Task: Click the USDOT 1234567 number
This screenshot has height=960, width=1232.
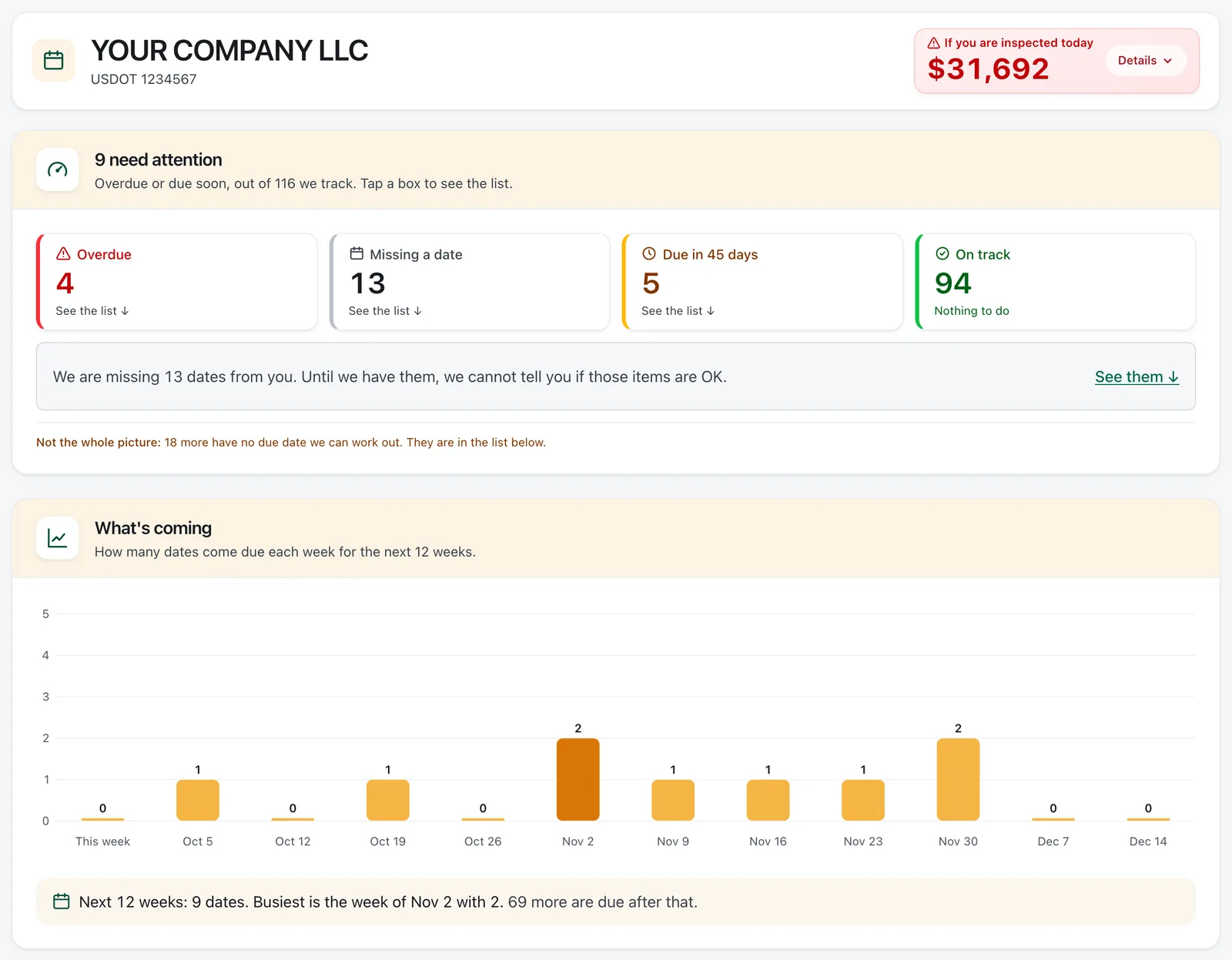Action: pyautogui.click(x=144, y=79)
